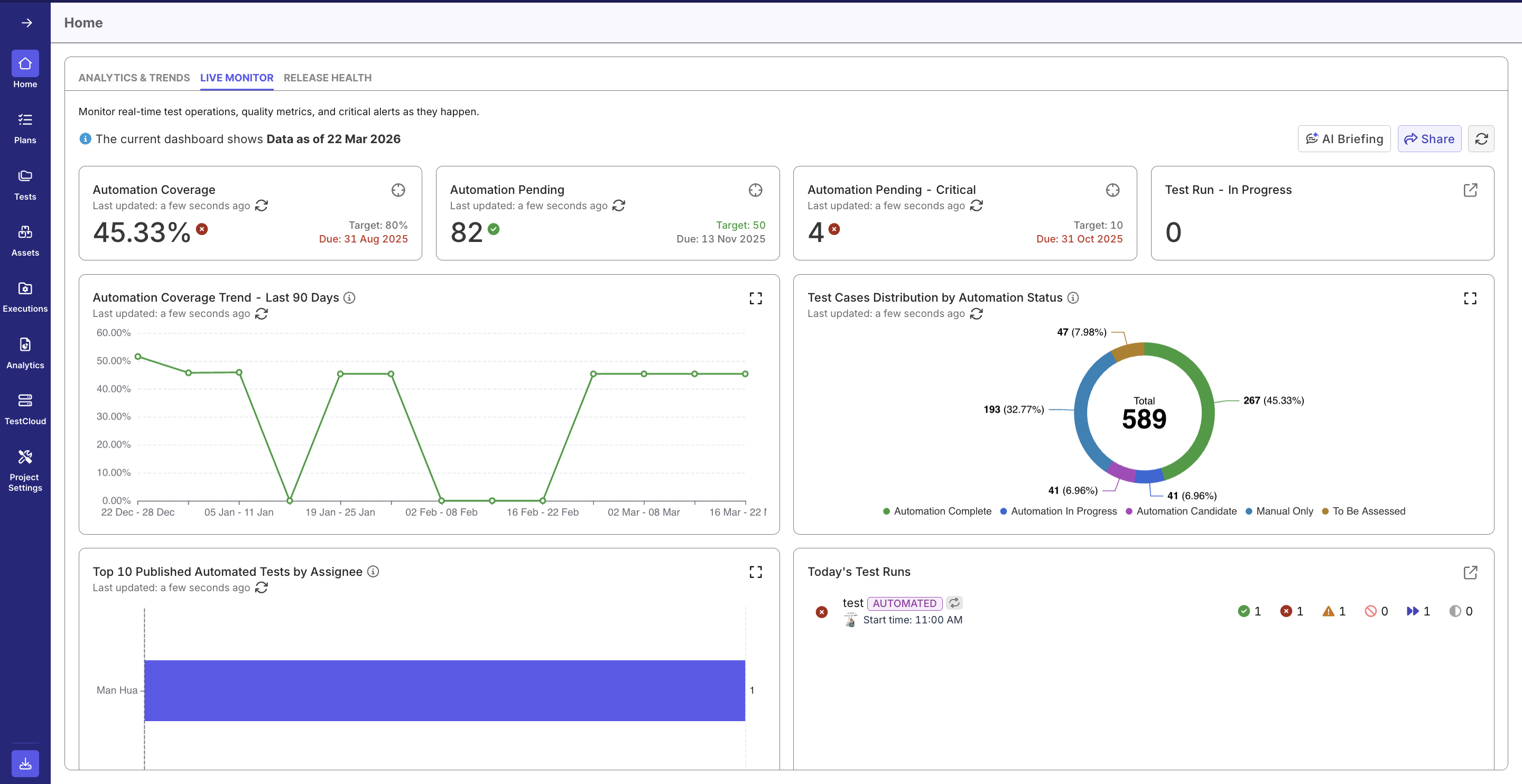This screenshot has width=1522, height=784.
Task: Open the Release Health tab
Action: click(327, 77)
